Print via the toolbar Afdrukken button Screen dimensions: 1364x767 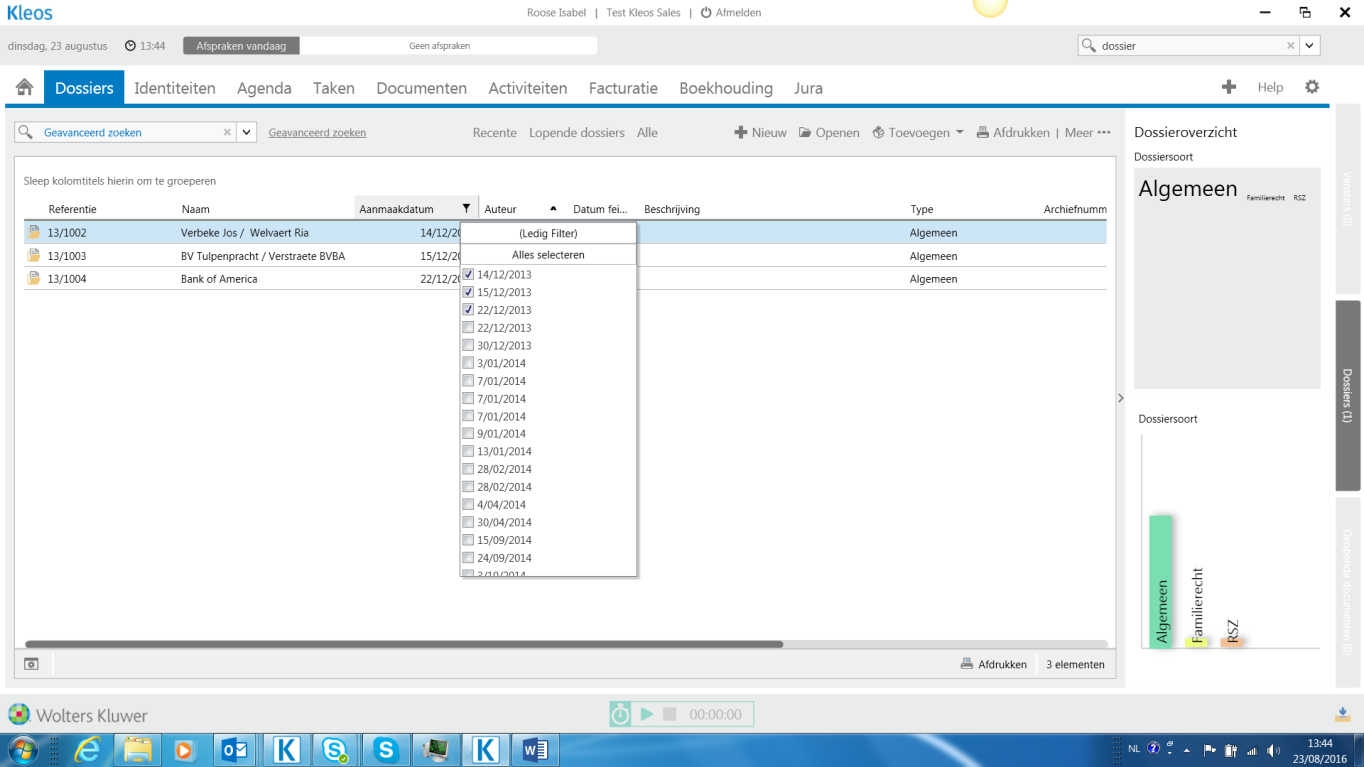(x=1013, y=132)
